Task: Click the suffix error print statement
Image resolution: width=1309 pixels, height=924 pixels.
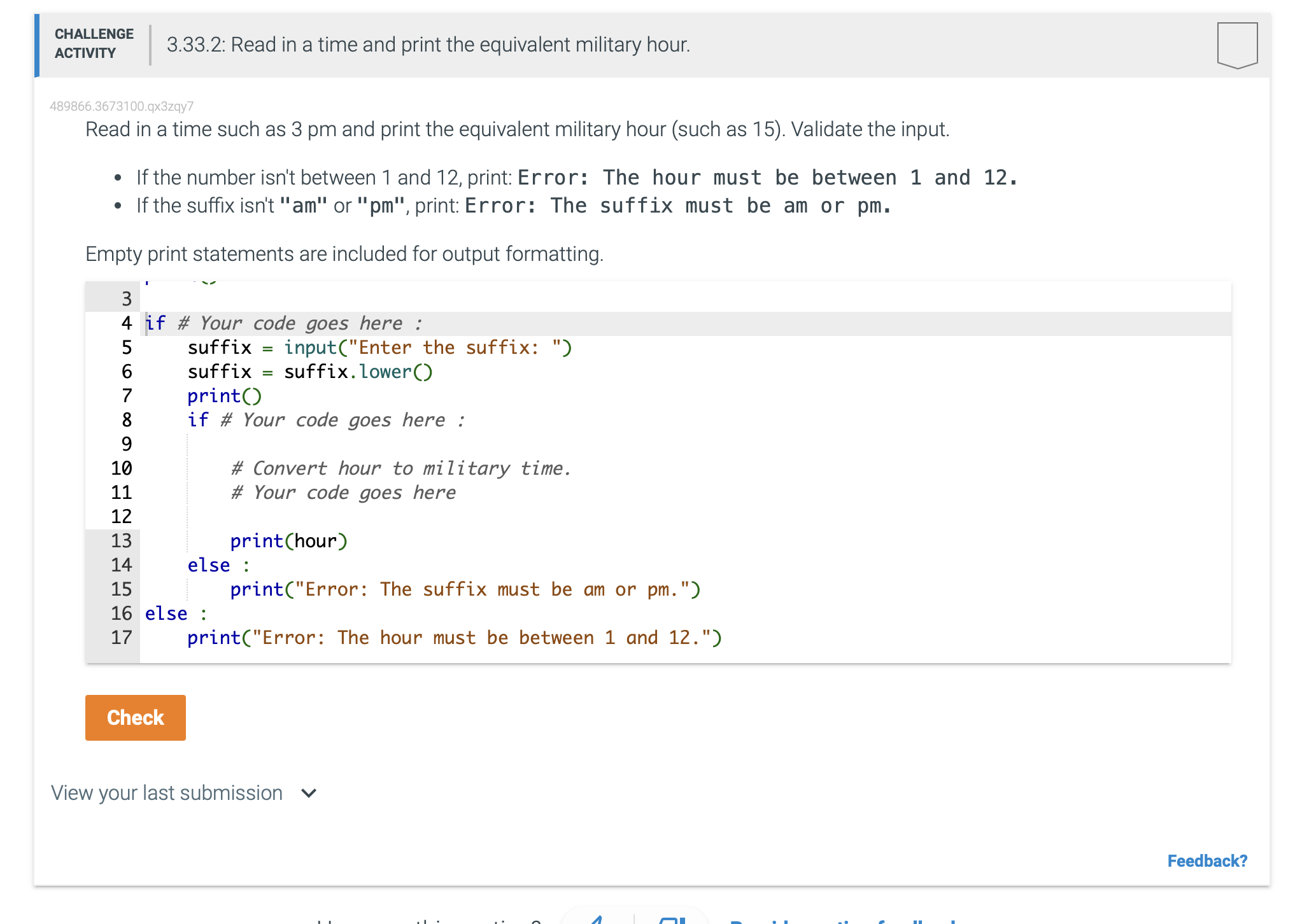Action: (464, 589)
